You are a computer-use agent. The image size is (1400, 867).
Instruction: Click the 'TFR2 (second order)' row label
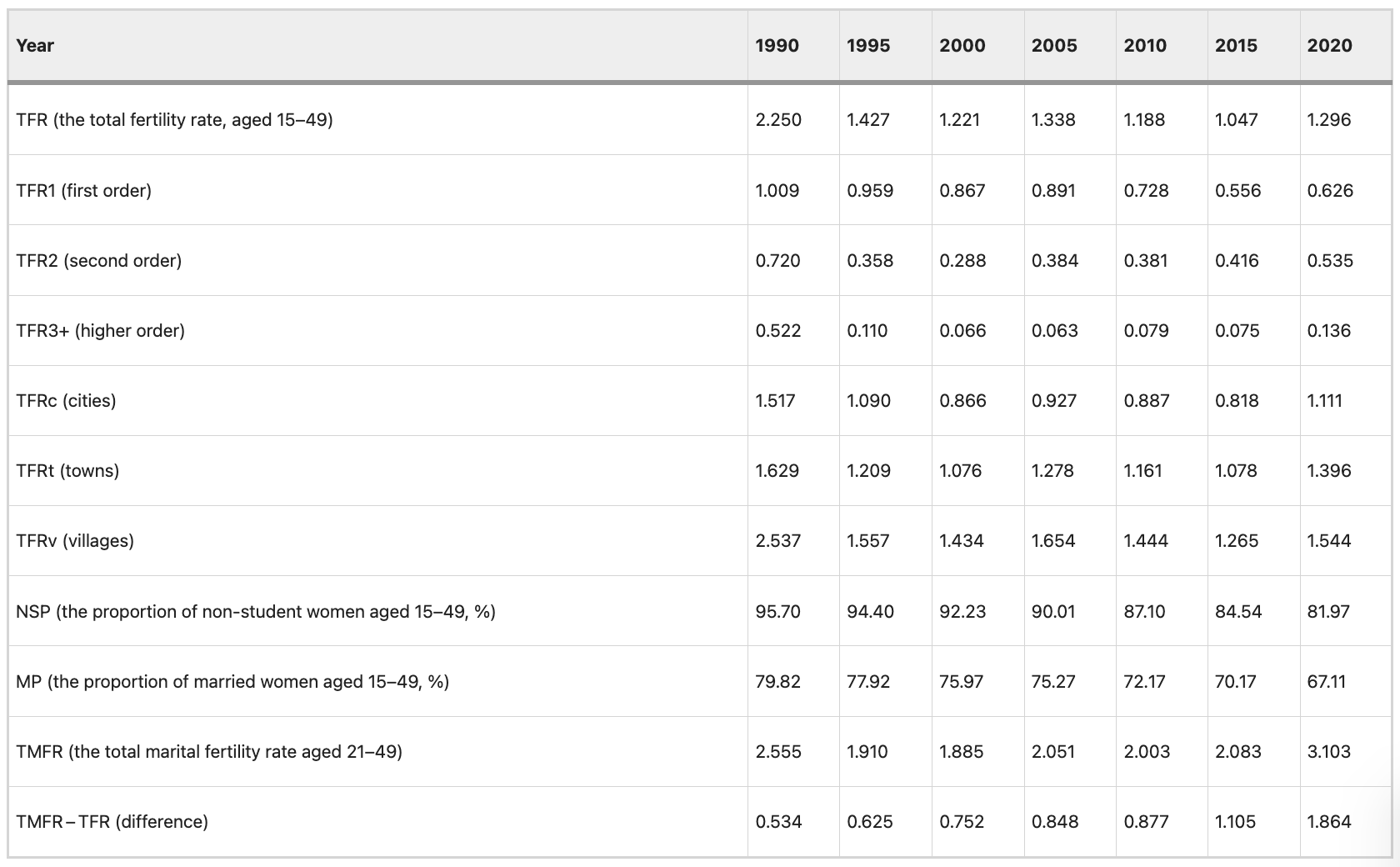(98, 261)
